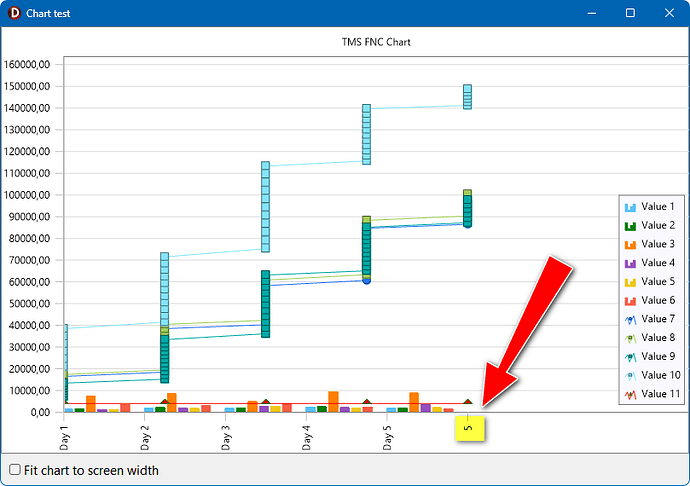Select the Value 11 legend label
Screen dimensions: 690x486
(661, 394)
